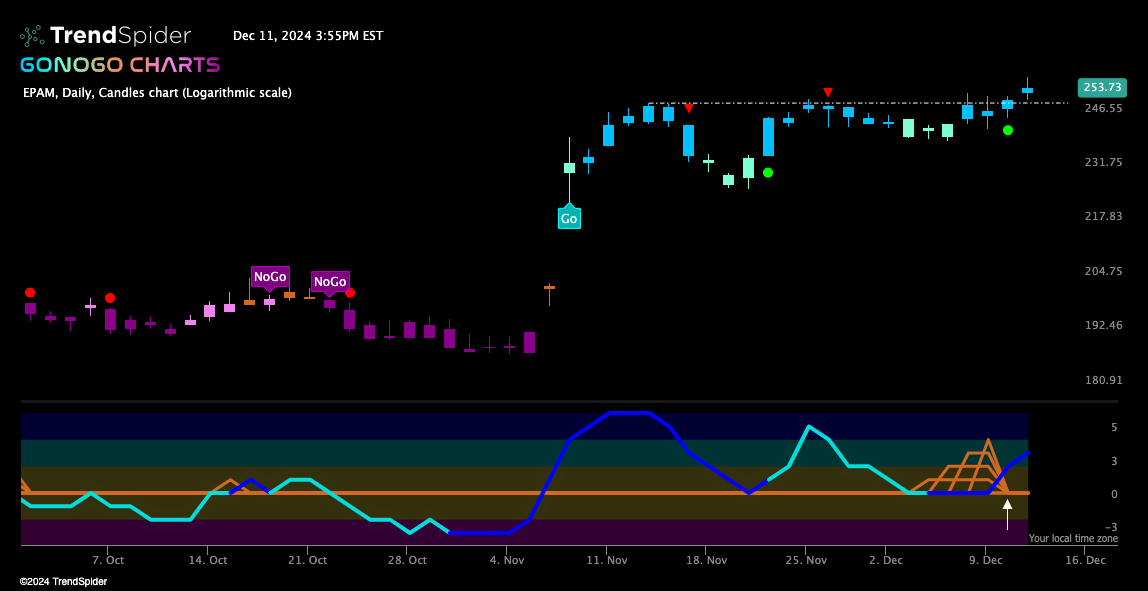Image resolution: width=1148 pixels, height=591 pixels.
Task: Click the dashed horizontal resistance line
Action: pos(858,103)
